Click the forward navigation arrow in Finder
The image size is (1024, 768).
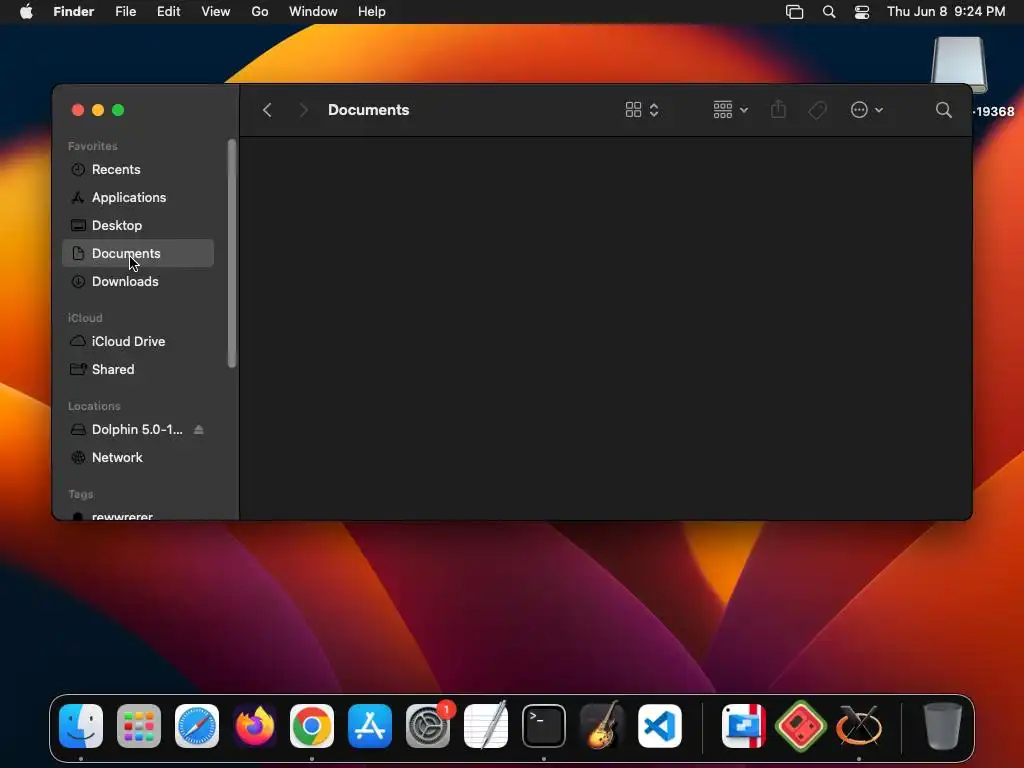click(303, 110)
